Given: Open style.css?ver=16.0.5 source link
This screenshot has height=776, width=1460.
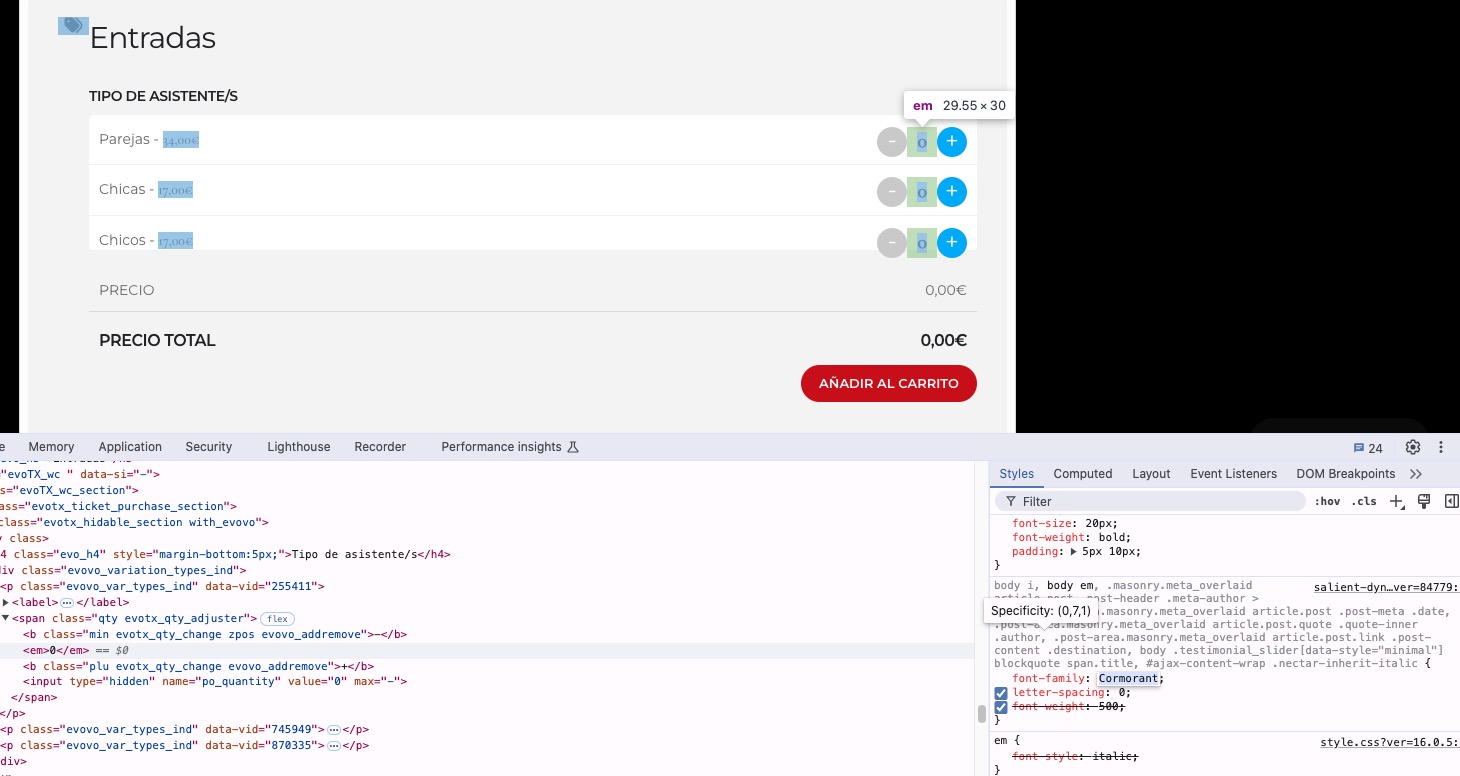Looking at the screenshot, I should [x=1390, y=743].
